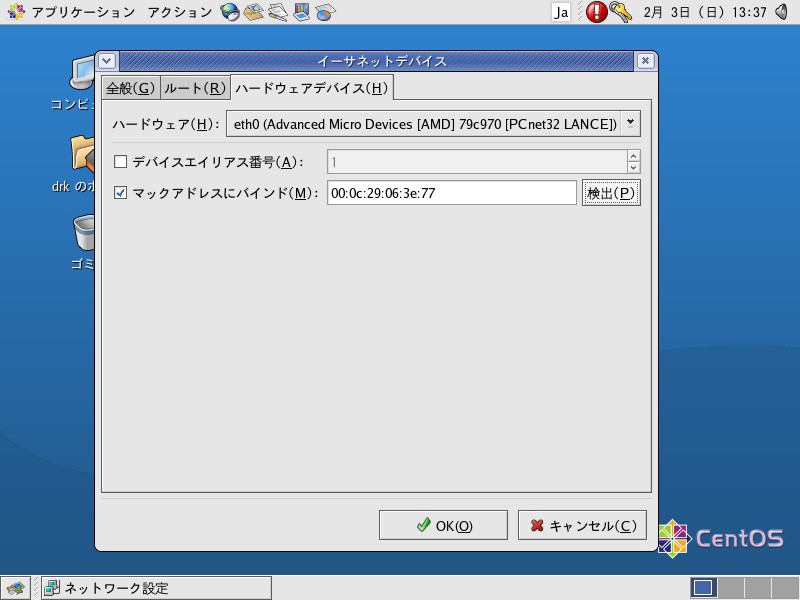Switch to the fourth workspace
The width and height of the screenshot is (800, 600).
[x=785, y=588]
